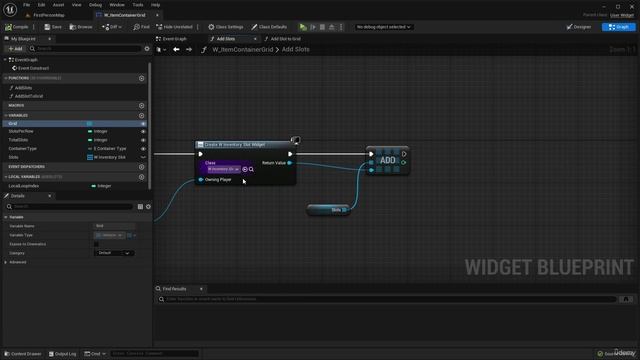Toggle Hide Unrelated in toolbar
The height and width of the screenshot is (360, 640).
(174, 27)
